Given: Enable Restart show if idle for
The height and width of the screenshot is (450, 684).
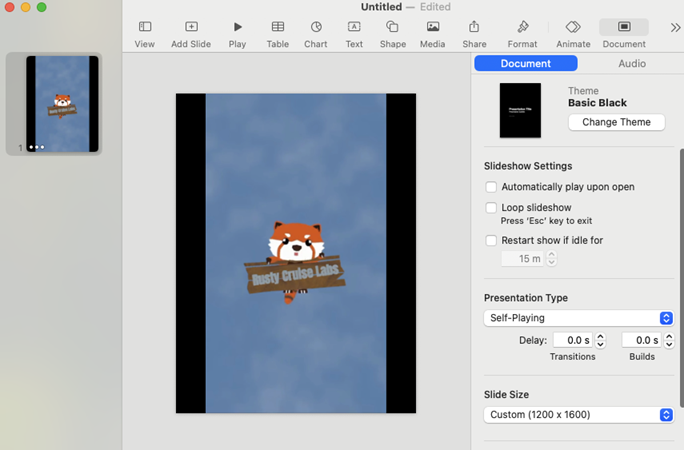Looking at the screenshot, I should (491, 240).
